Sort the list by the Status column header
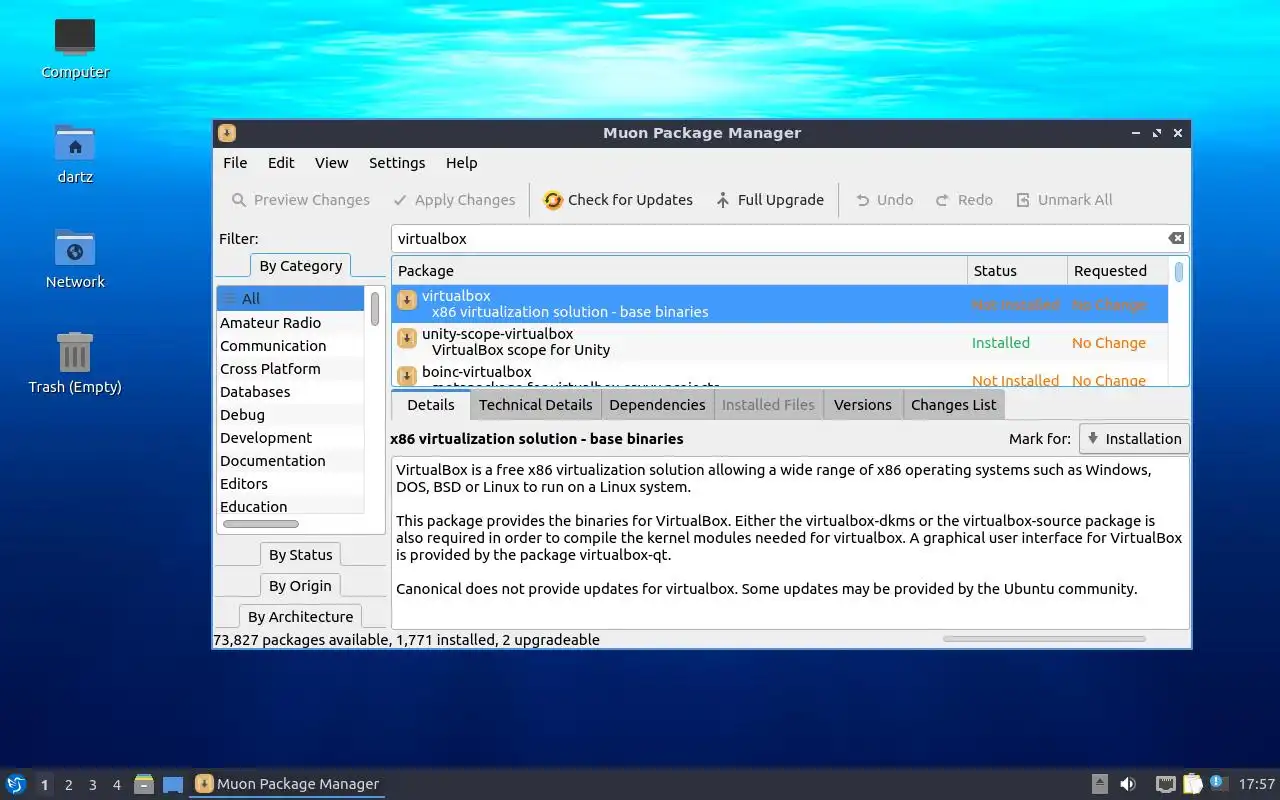The height and width of the screenshot is (800, 1280). pos(1017,271)
